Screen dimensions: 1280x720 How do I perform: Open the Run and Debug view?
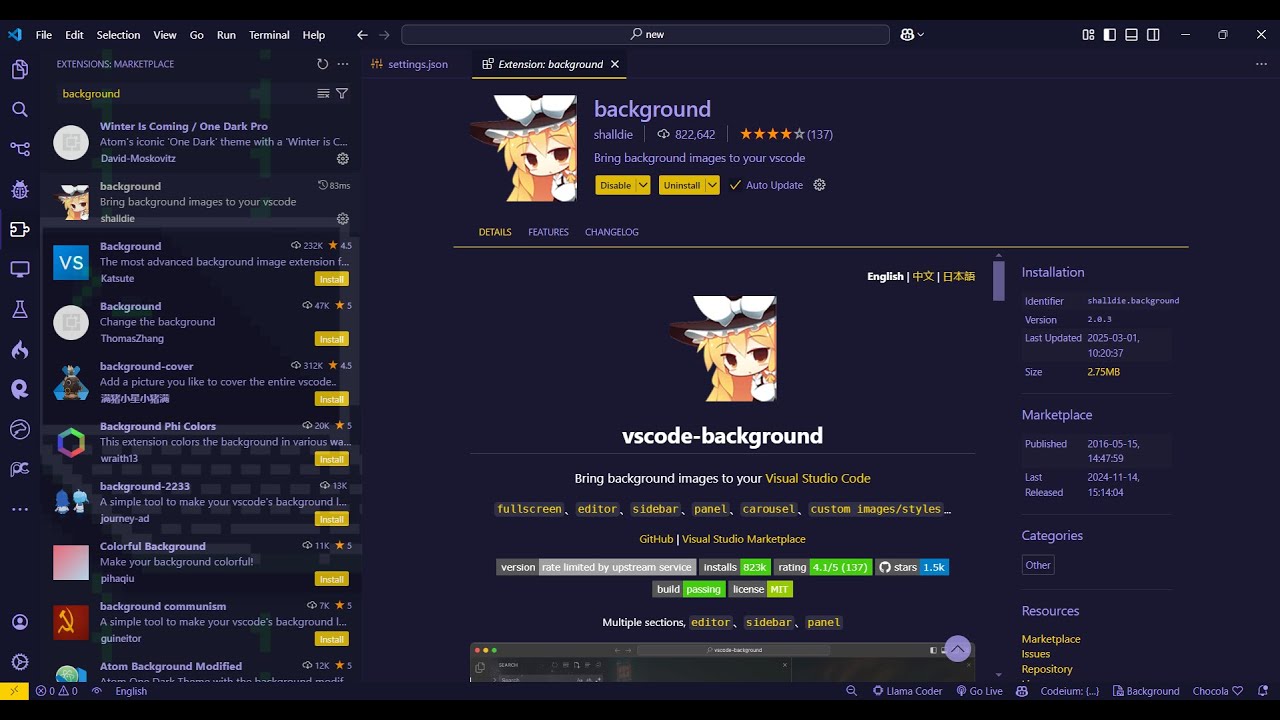tap(19, 190)
